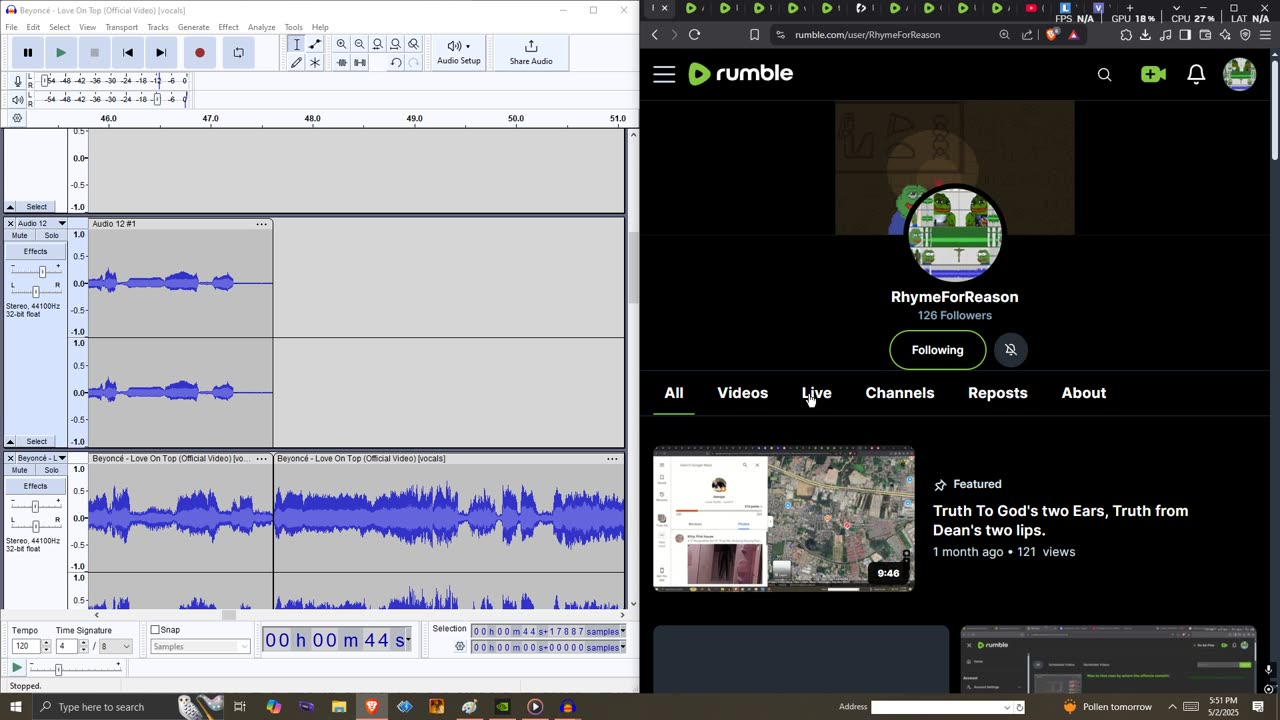Viewport: 1280px width, 720px height.
Task: Open the Selection settings gear icon
Action: coord(460,647)
